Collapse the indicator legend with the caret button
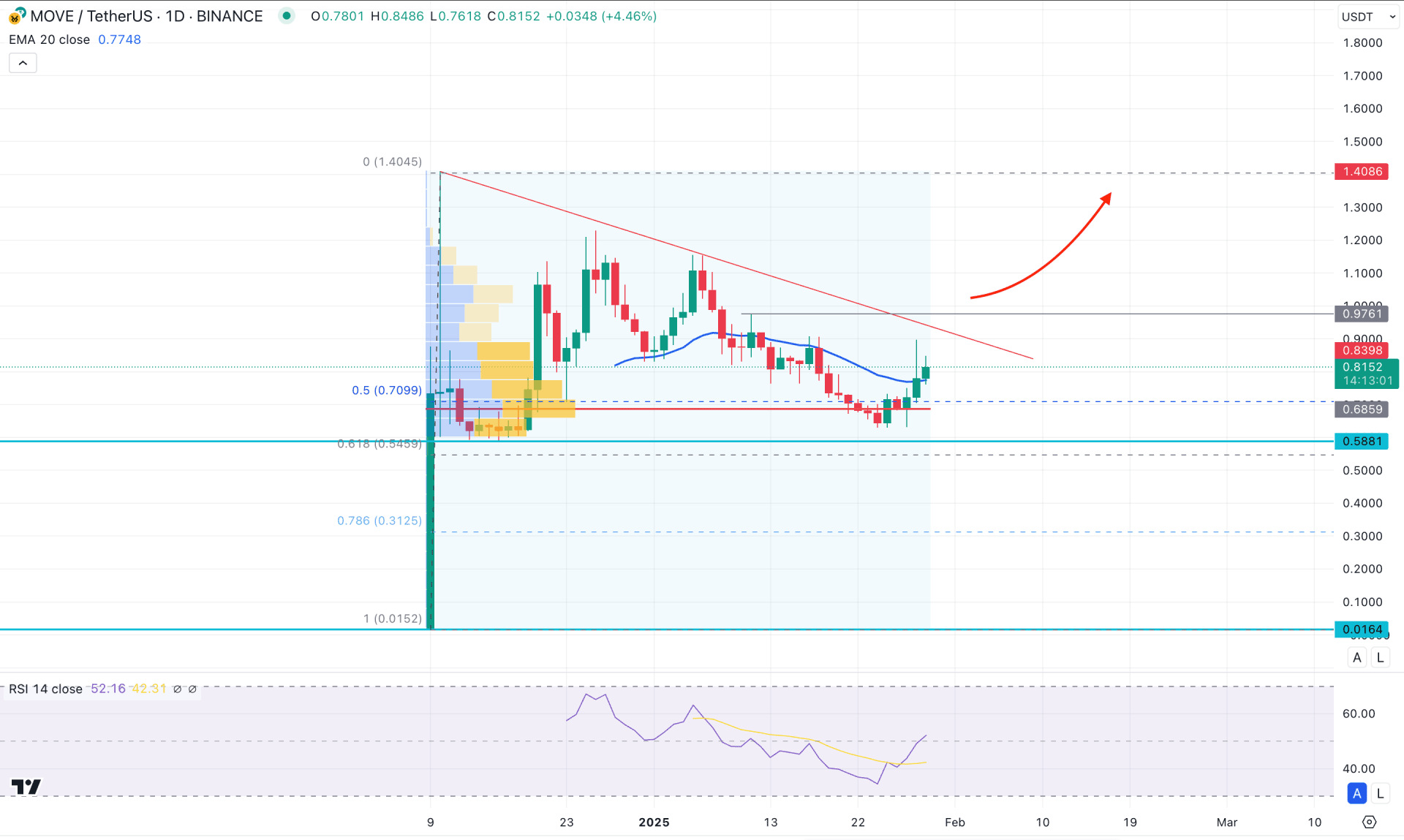 tap(23, 63)
